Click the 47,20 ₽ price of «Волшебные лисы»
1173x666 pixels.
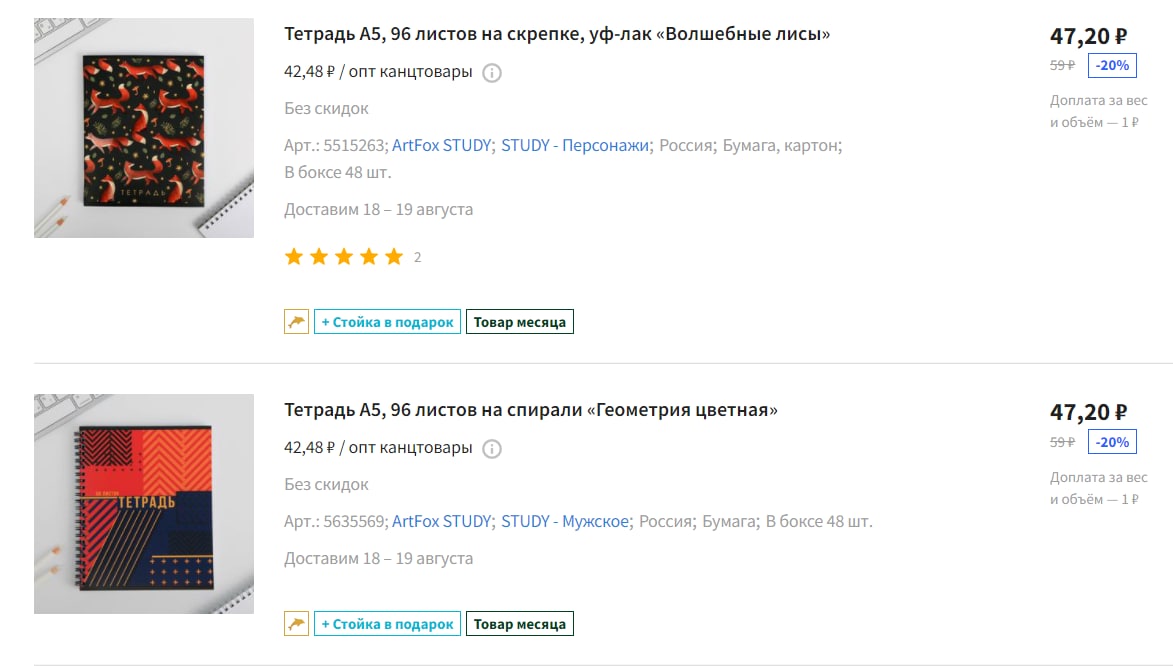pyautogui.click(x=1088, y=36)
